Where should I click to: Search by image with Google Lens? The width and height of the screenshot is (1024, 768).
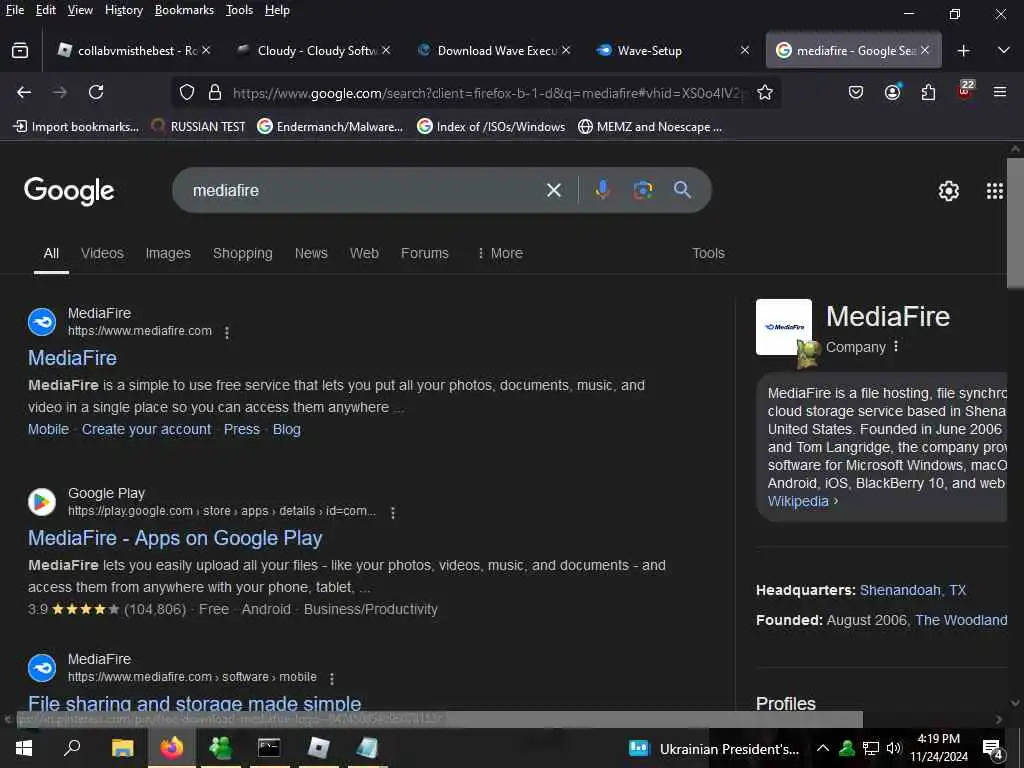643,190
